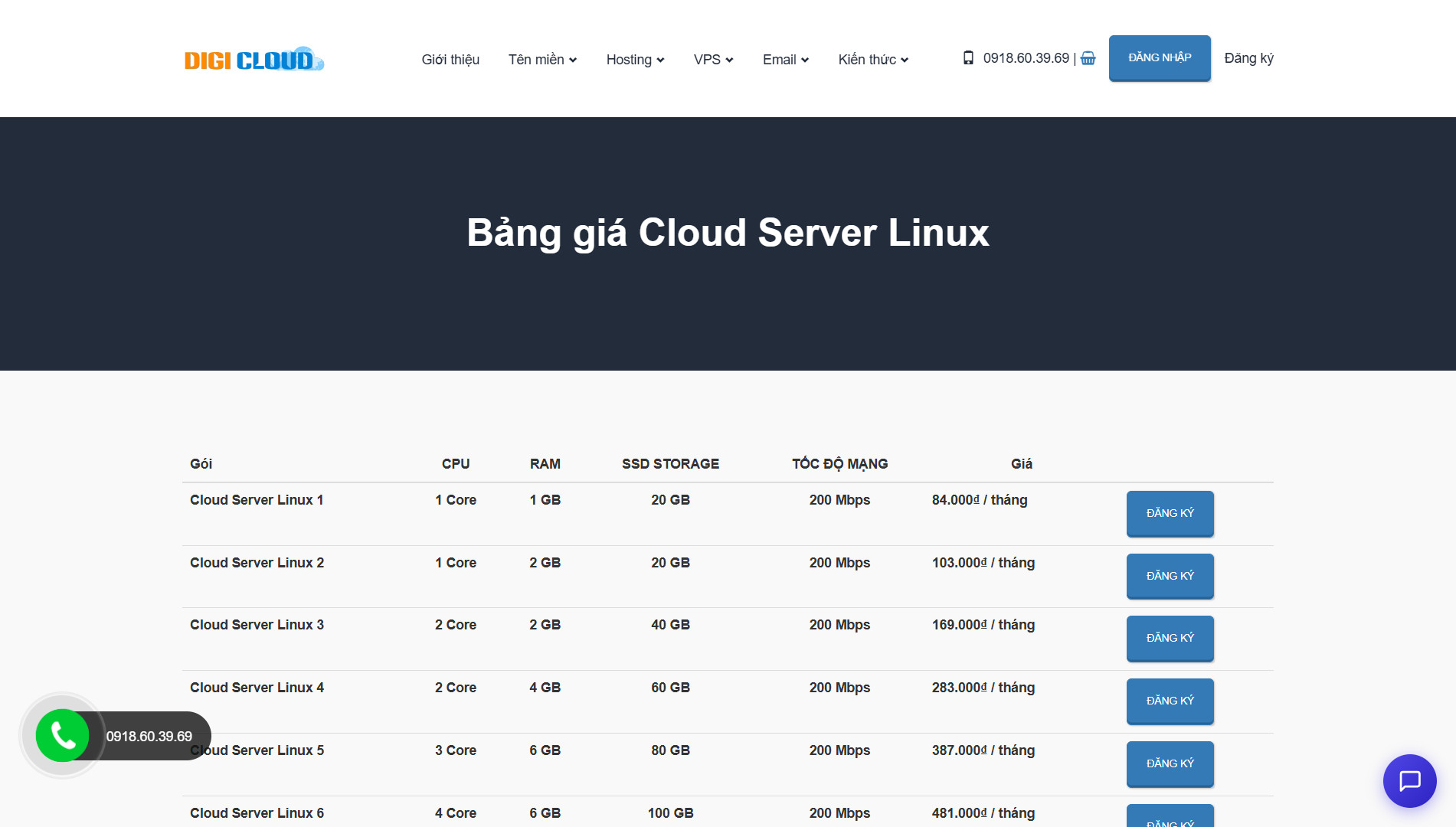Select the Cloud Server Linux 1 name

[257, 500]
